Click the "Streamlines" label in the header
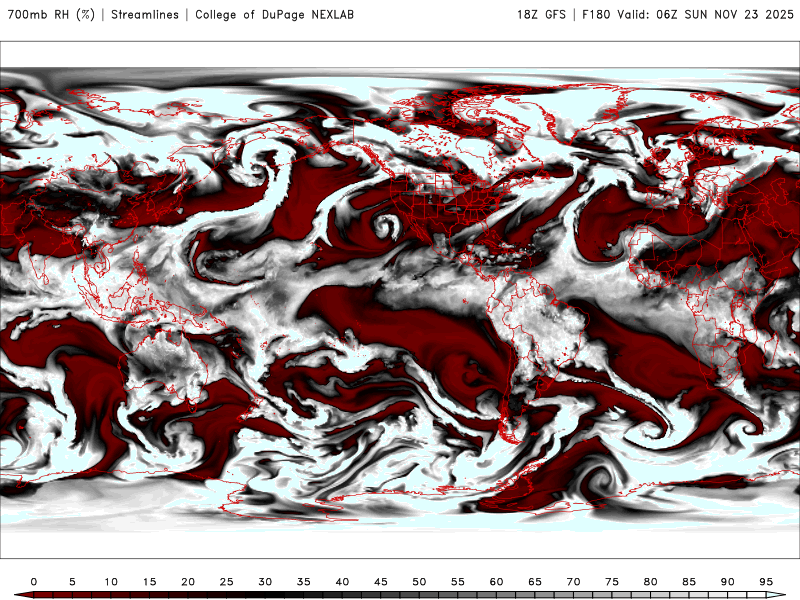Screen dimensions: 800x600 coord(145,14)
